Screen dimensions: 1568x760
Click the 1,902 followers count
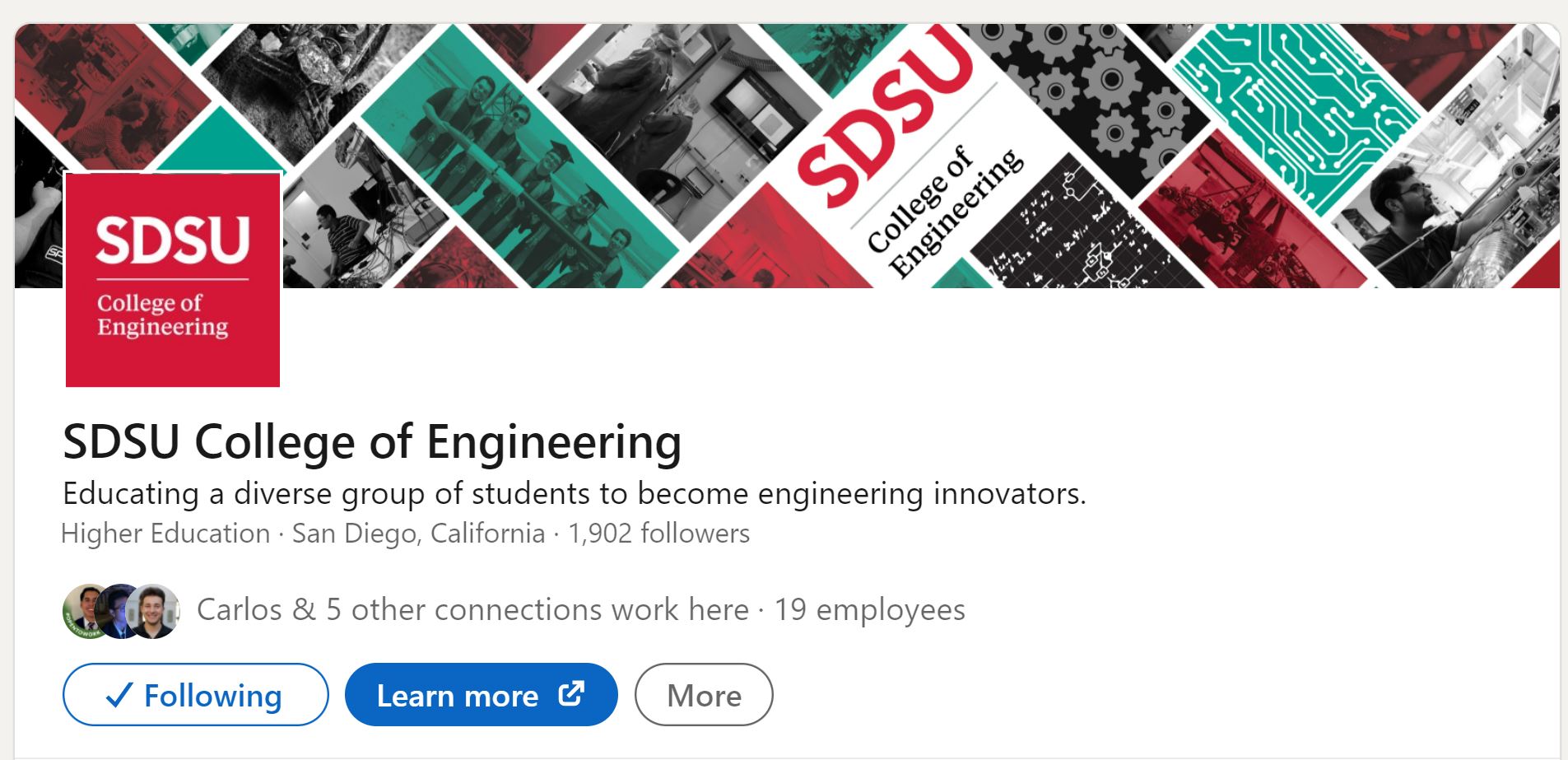click(x=658, y=534)
